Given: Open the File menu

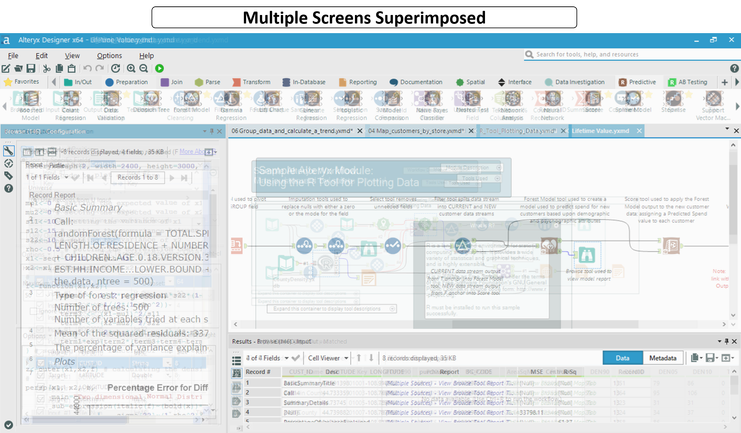Looking at the screenshot, I should (x=13, y=55).
